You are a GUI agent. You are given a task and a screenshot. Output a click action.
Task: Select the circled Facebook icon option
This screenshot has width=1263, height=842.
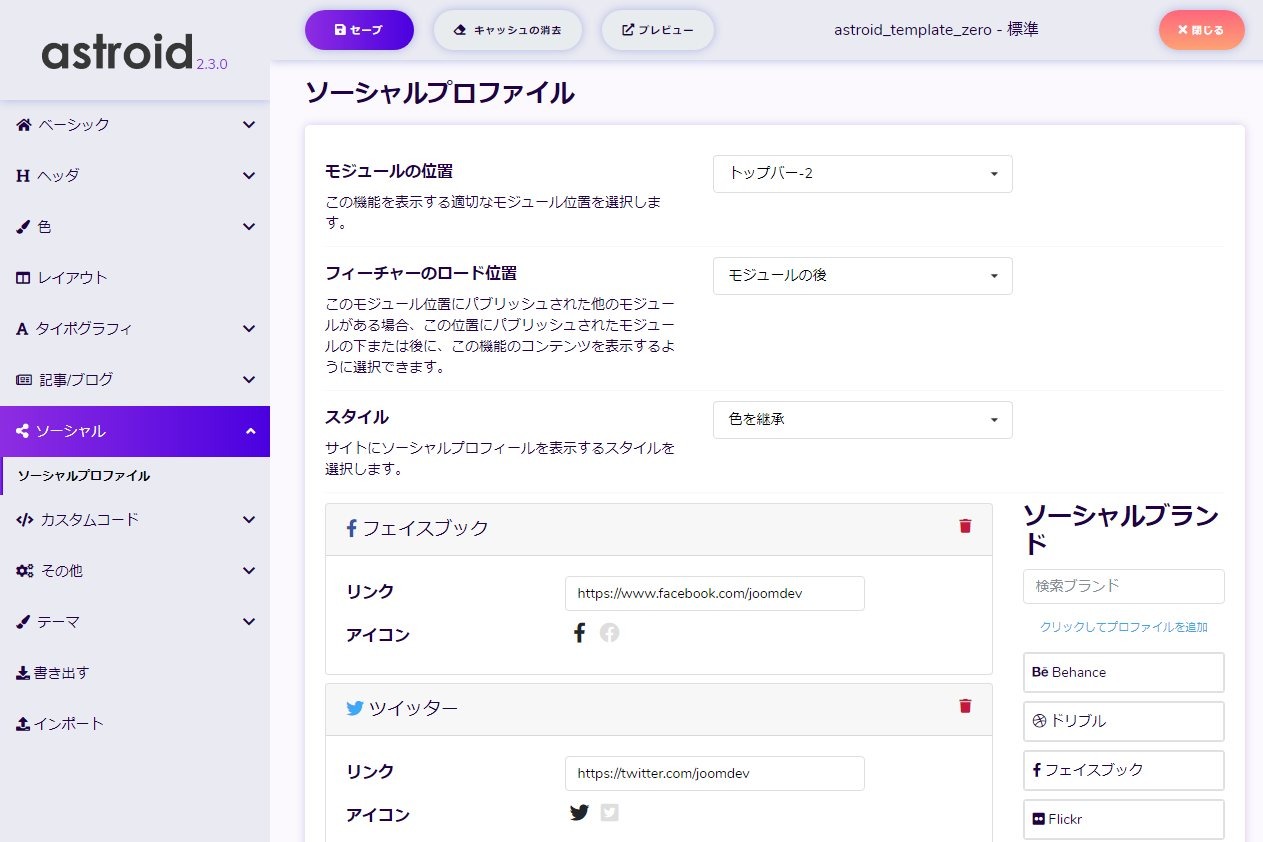(609, 633)
